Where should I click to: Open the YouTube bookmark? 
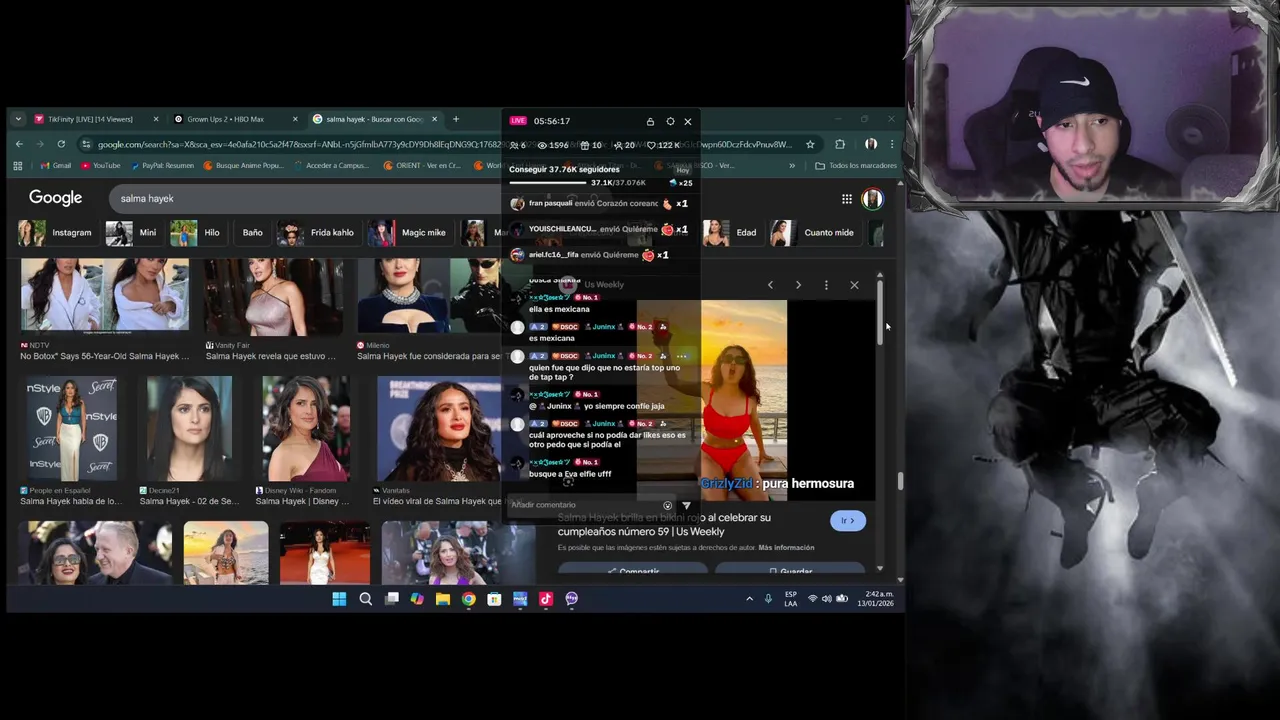tap(100, 166)
